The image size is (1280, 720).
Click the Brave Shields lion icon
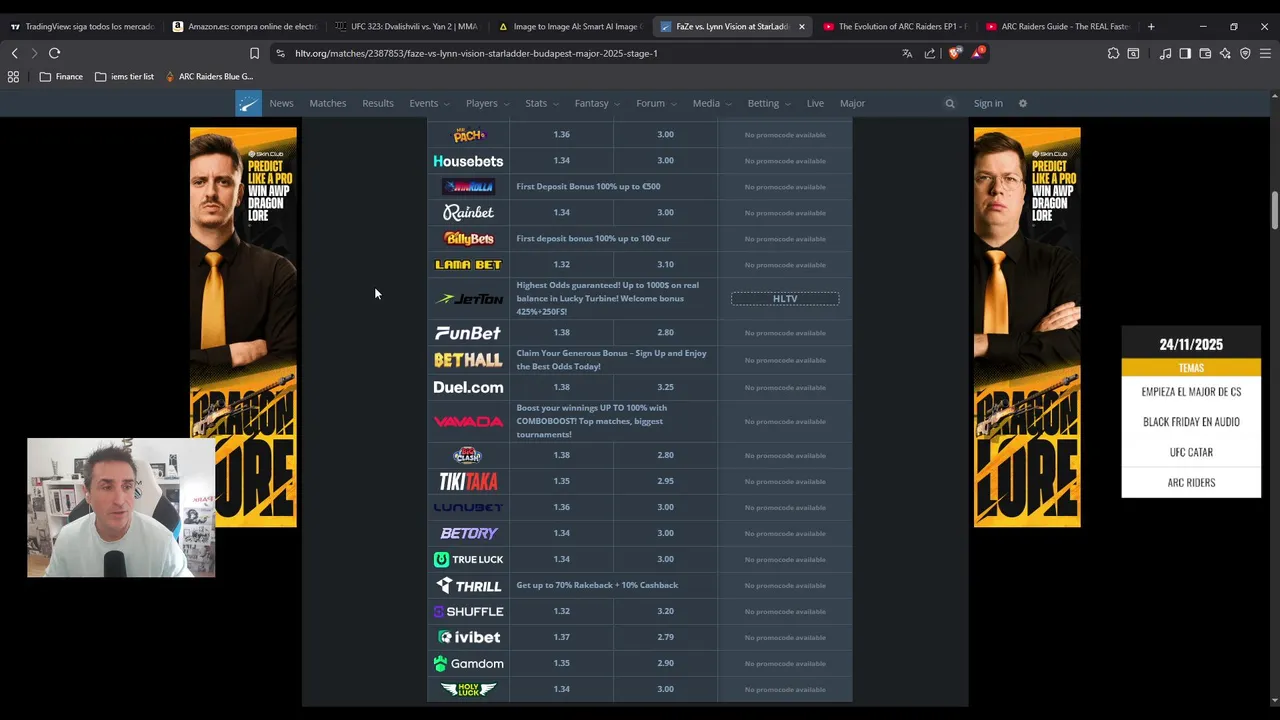point(954,53)
